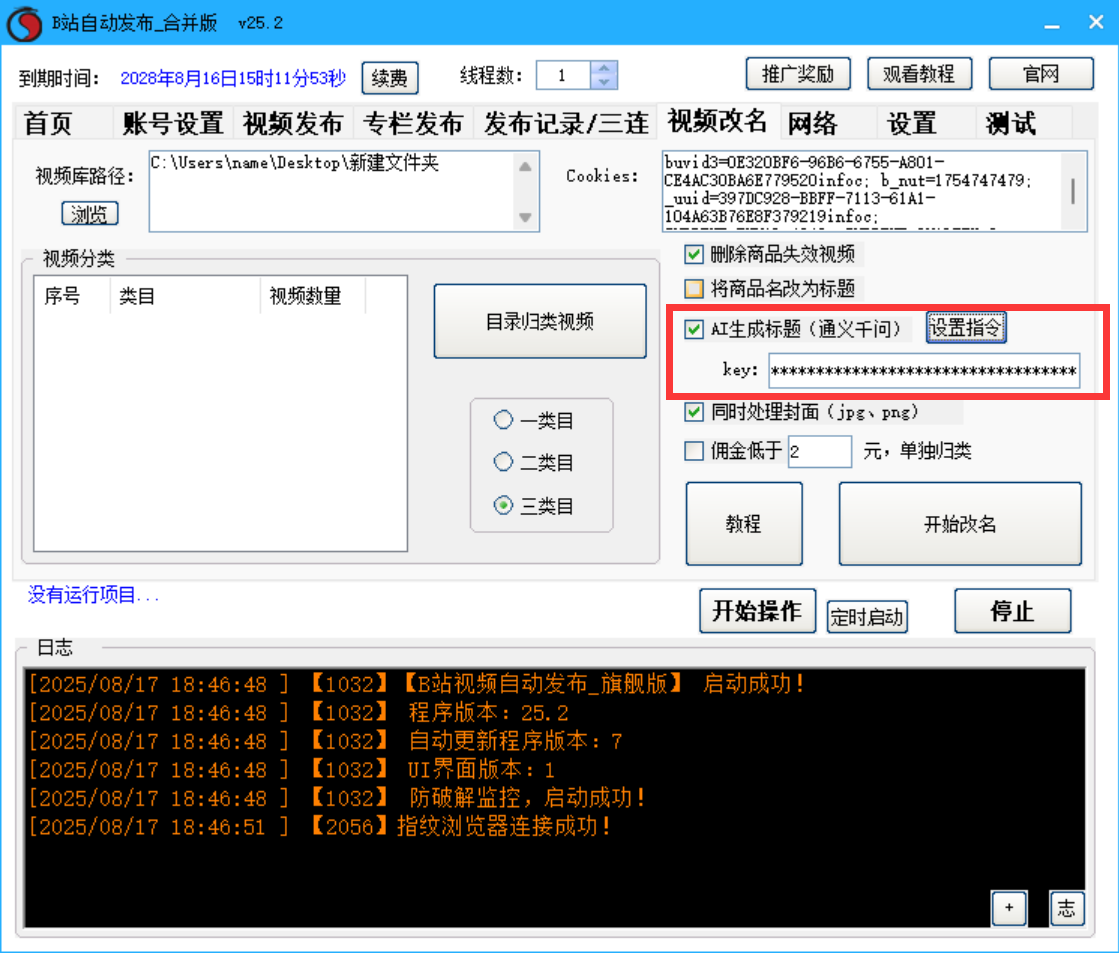Click 观看教程 button
1119x953 pixels.
(x=919, y=74)
